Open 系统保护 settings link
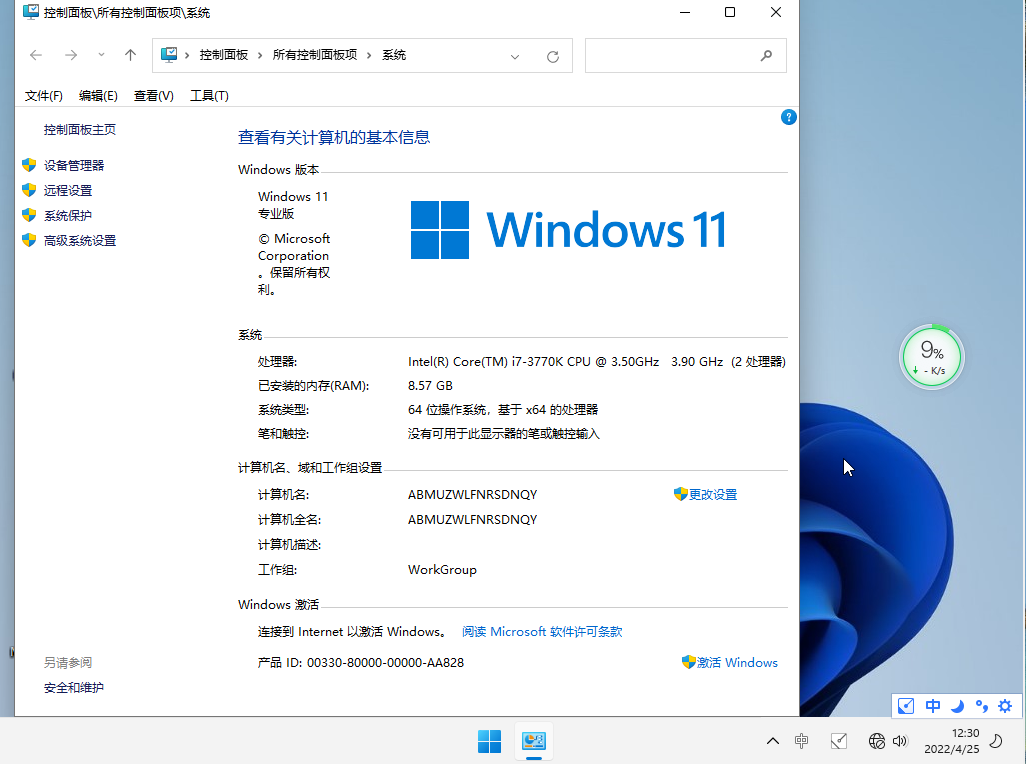This screenshot has width=1026, height=764. (x=68, y=215)
